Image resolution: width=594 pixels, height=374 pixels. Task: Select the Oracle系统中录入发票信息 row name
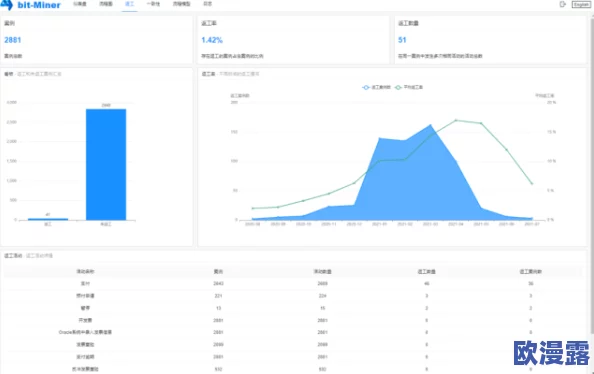(85, 332)
